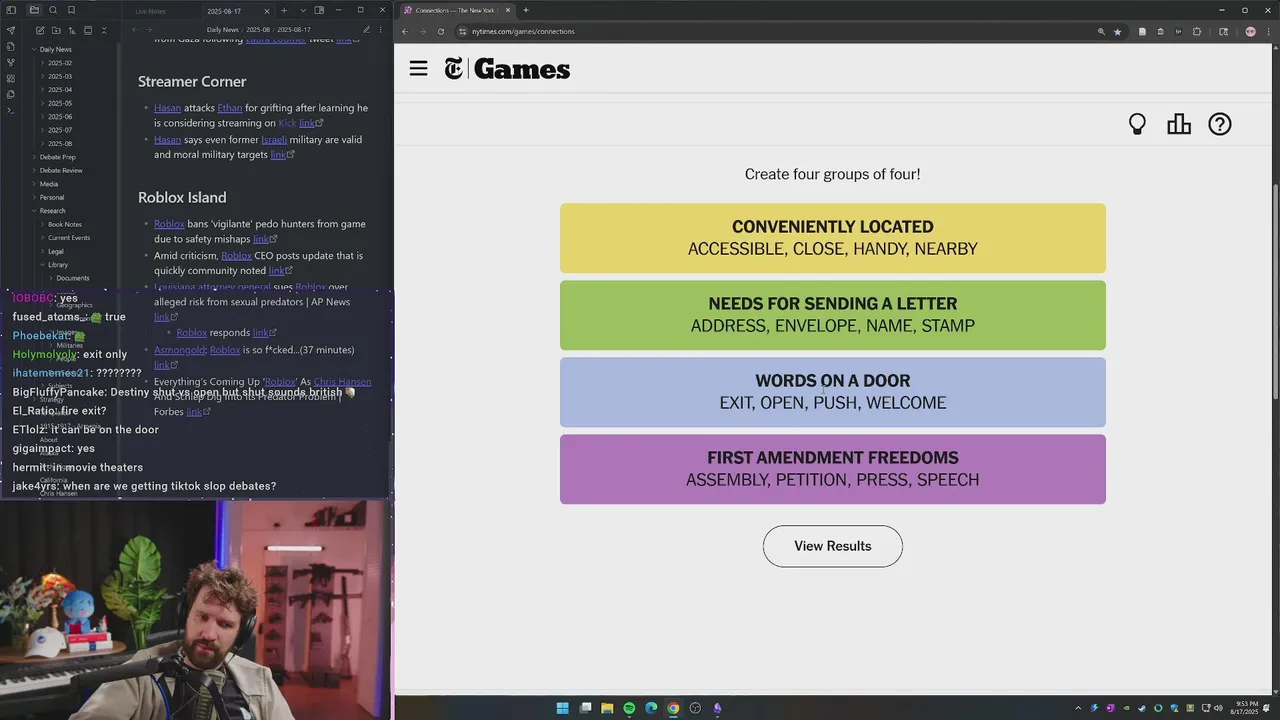Image resolution: width=1280 pixels, height=720 pixels.
Task: Open the Israeli link in the note
Action: 273,140
